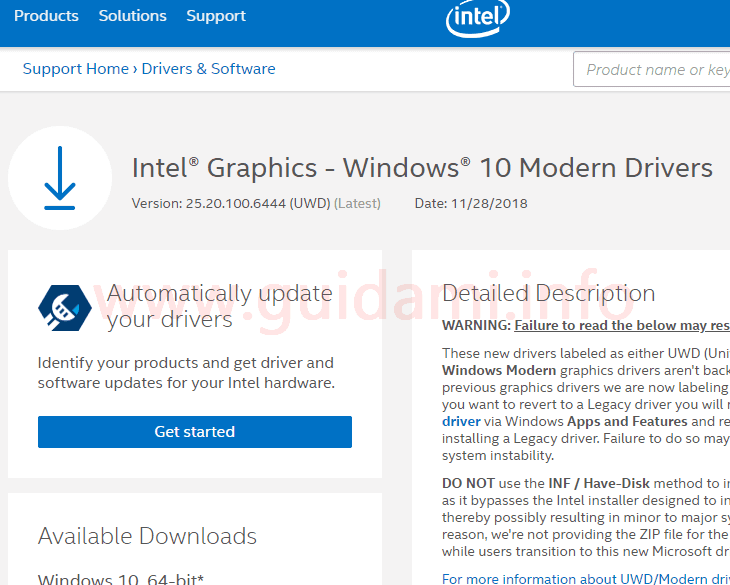Click the 'Windows 10, 64-bit*' entry
Screen dimensions: 730x585
[x=121, y=578]
